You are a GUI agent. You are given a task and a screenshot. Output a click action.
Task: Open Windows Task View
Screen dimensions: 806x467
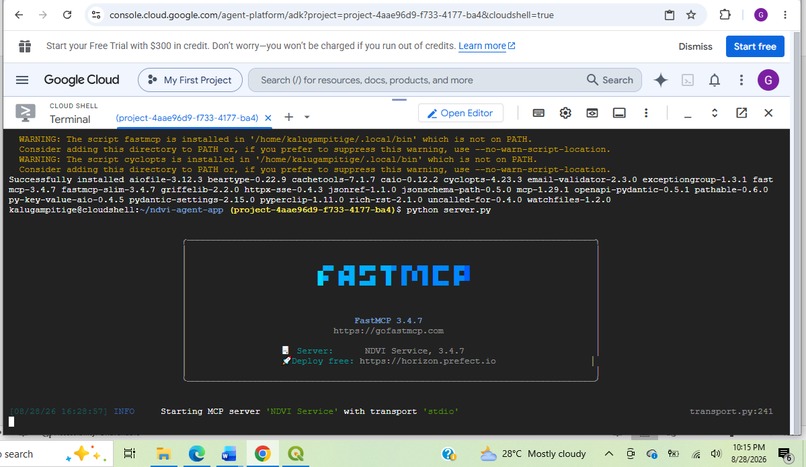tap(130, 454)
